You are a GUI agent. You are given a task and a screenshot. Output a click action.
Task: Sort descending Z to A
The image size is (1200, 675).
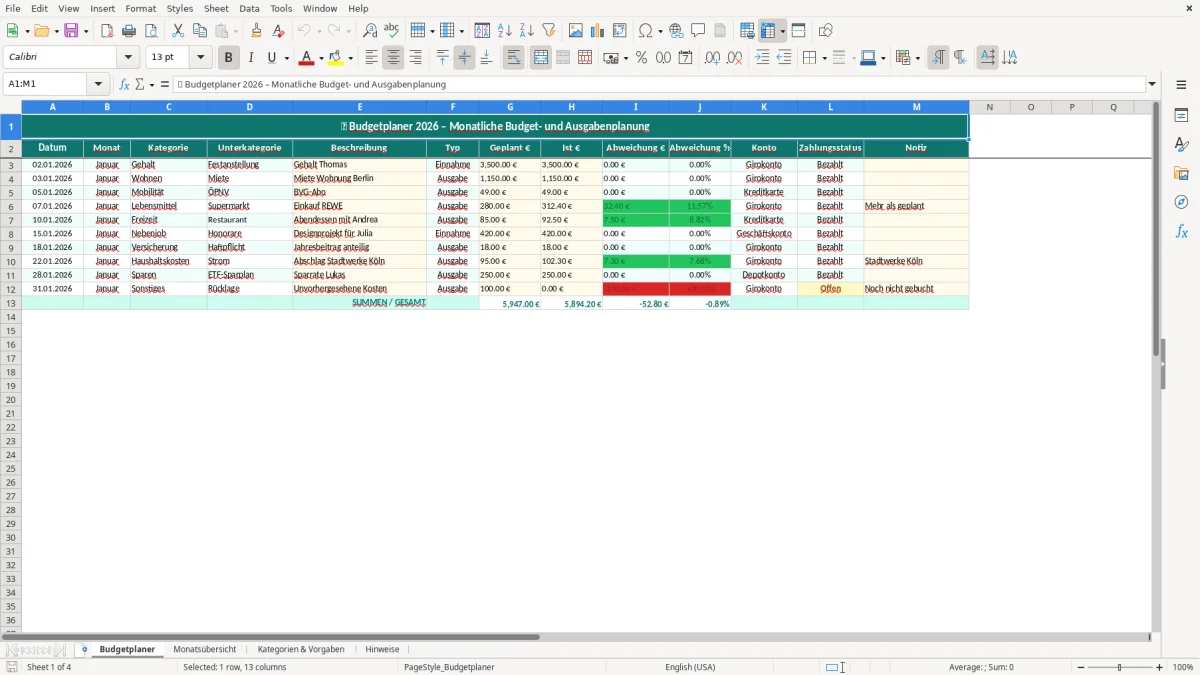pos(526,31)
